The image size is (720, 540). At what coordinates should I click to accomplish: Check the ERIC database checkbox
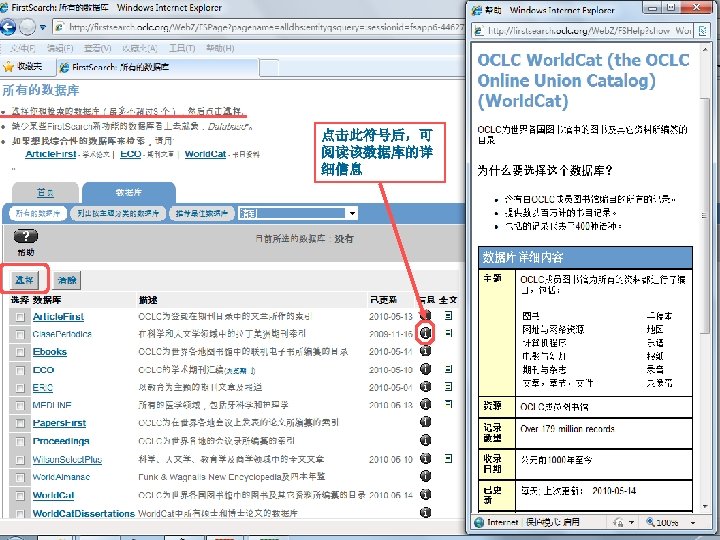click(x=20, y=388)
